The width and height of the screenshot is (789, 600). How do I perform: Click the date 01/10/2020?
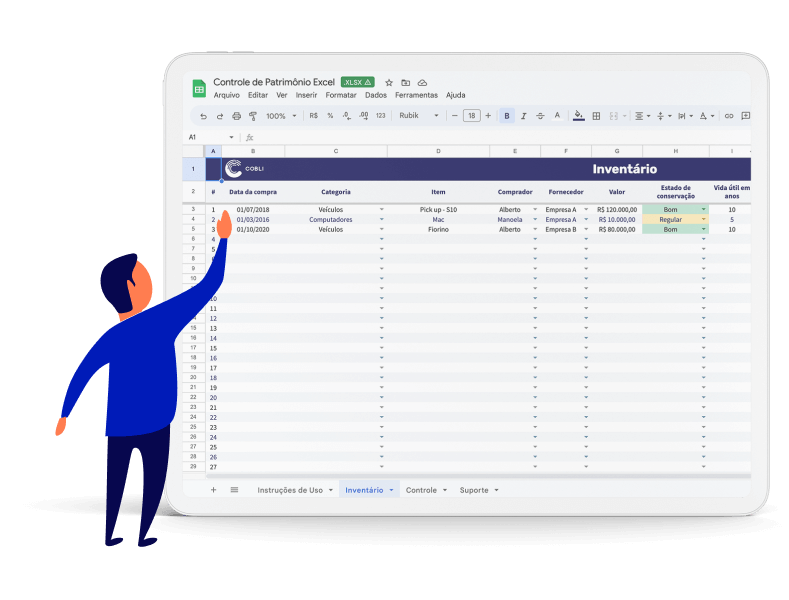(x=253, y=230)
